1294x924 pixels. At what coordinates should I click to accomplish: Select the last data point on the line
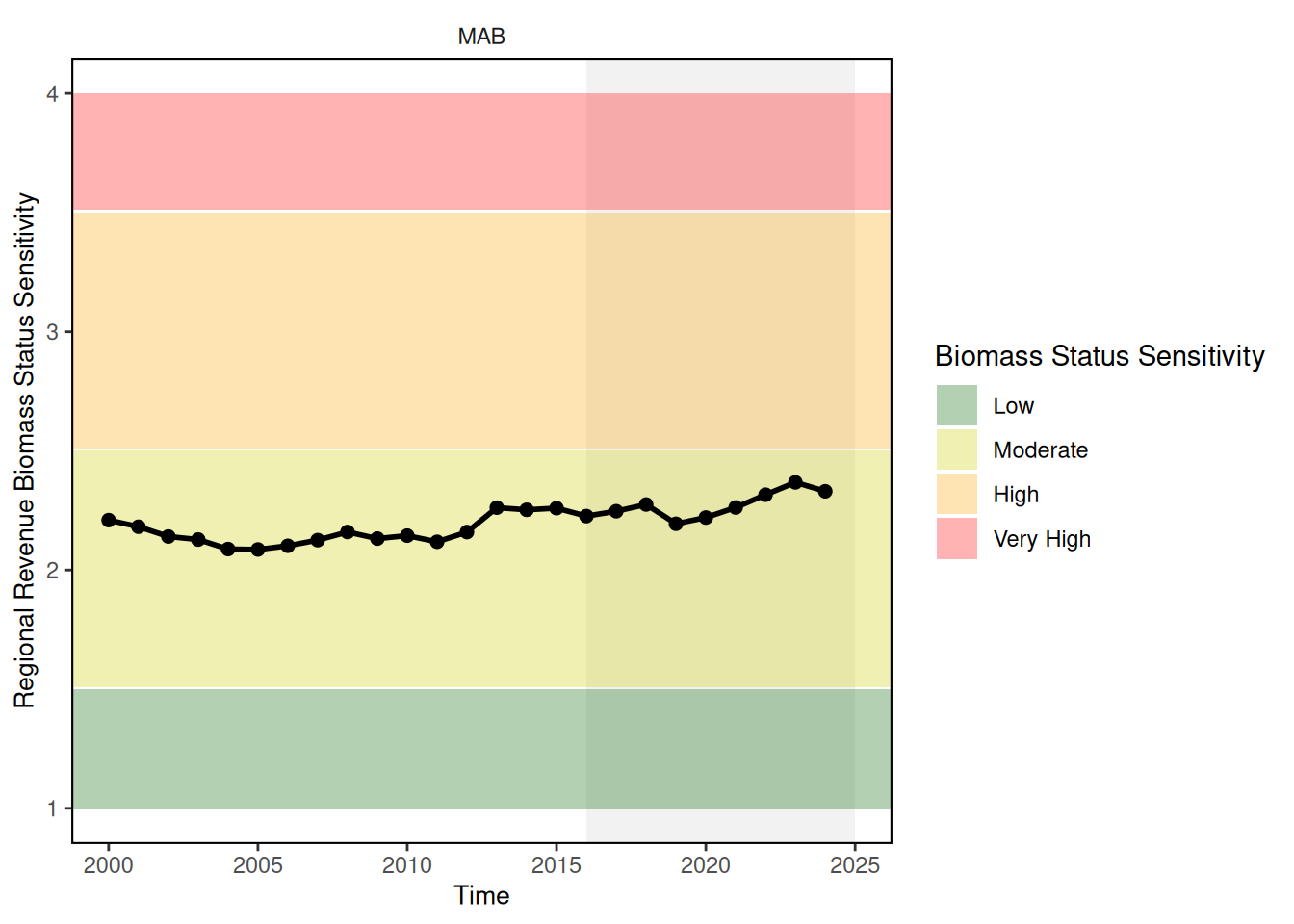pos(825,491)
